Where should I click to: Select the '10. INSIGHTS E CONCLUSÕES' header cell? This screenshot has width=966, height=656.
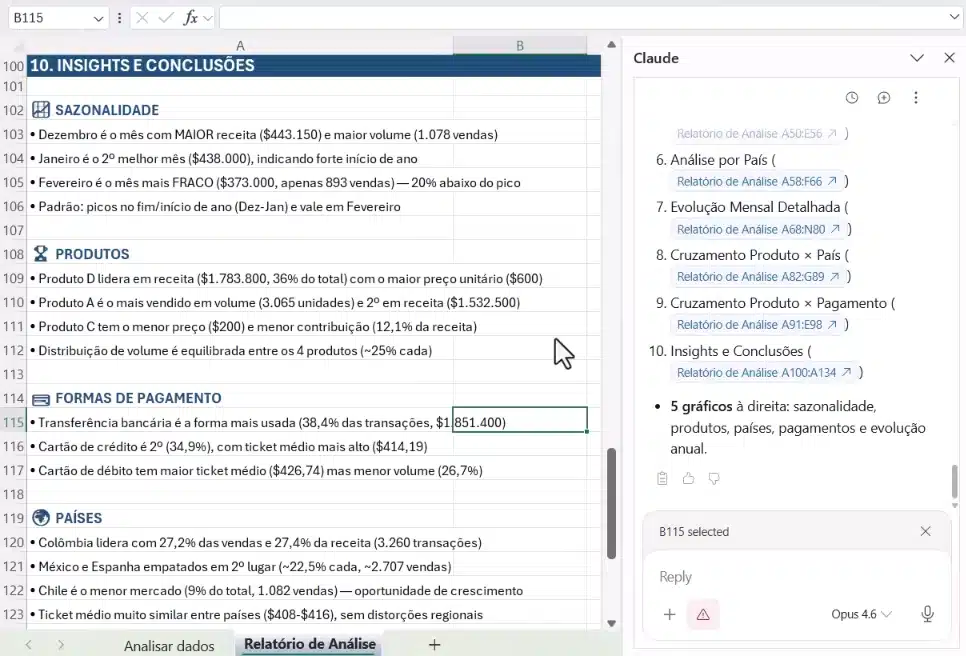[240, 66]
